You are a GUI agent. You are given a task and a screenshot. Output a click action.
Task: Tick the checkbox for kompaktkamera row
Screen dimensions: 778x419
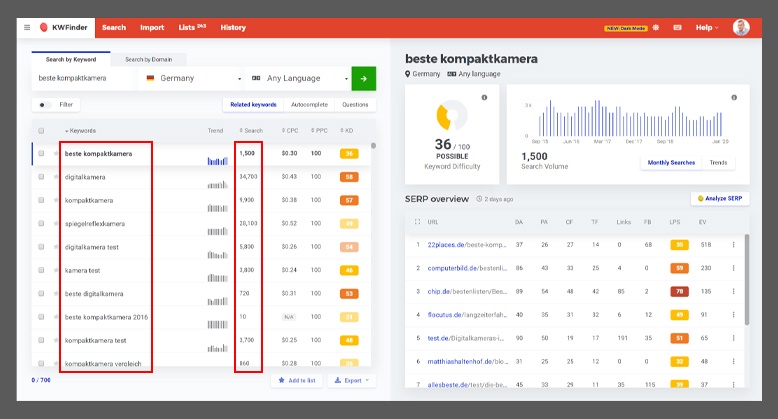tap(41, 200)
